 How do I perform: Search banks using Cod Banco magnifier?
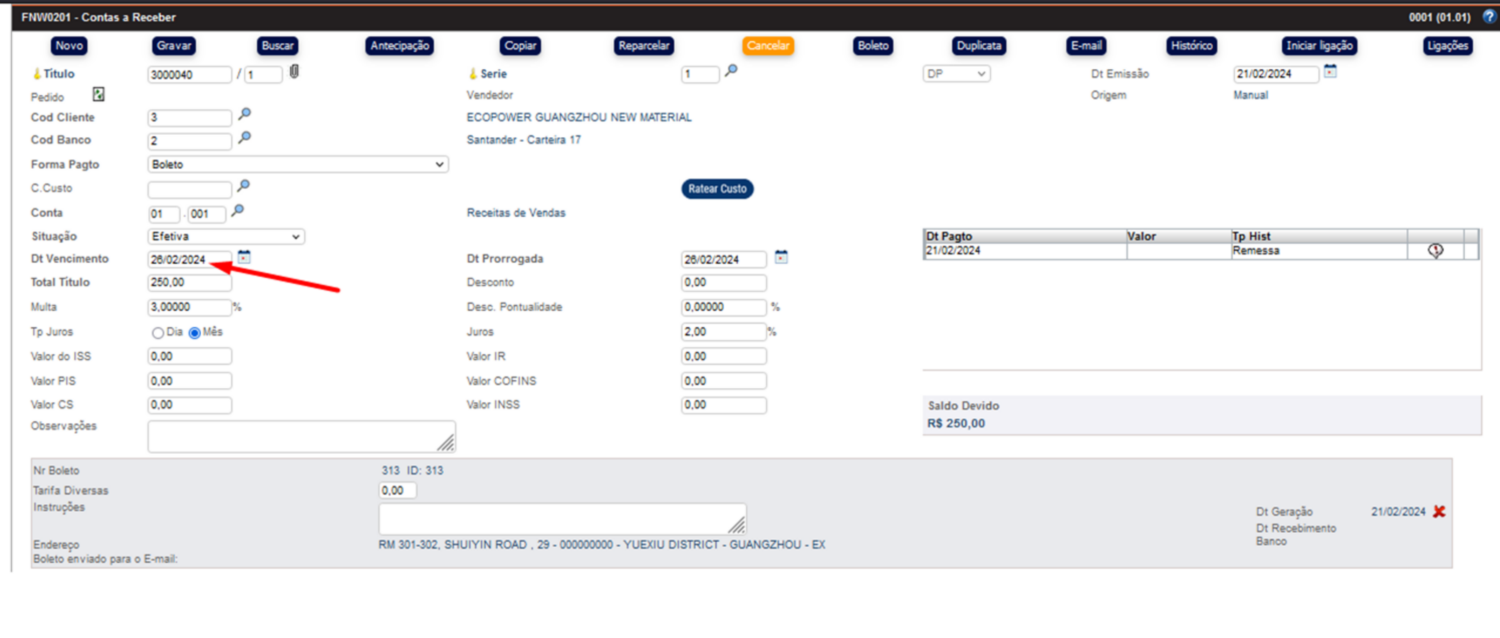244,138
